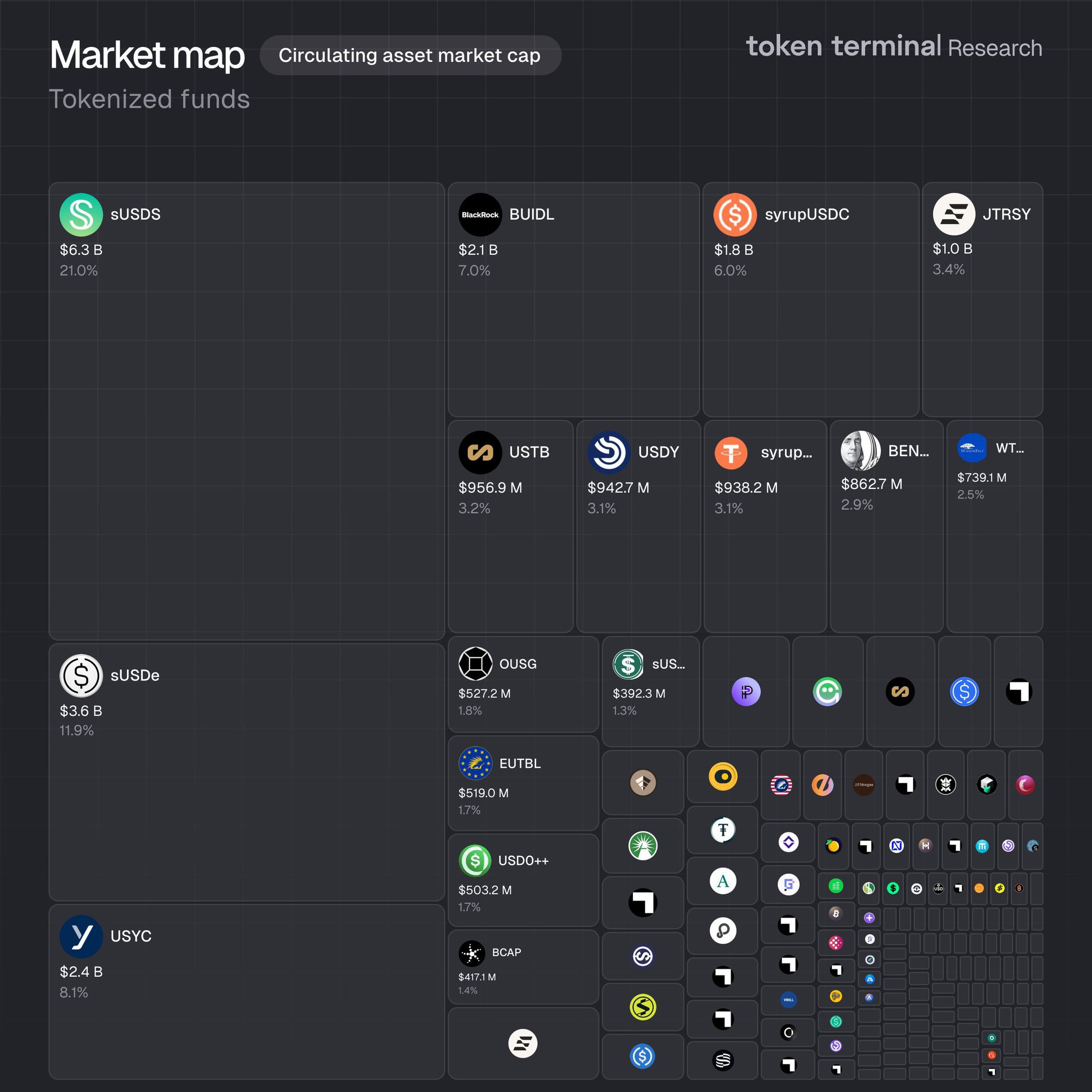Click the BCAP starburst icon
Screen dimensions: 1092x1092
[x=472, y=954]
